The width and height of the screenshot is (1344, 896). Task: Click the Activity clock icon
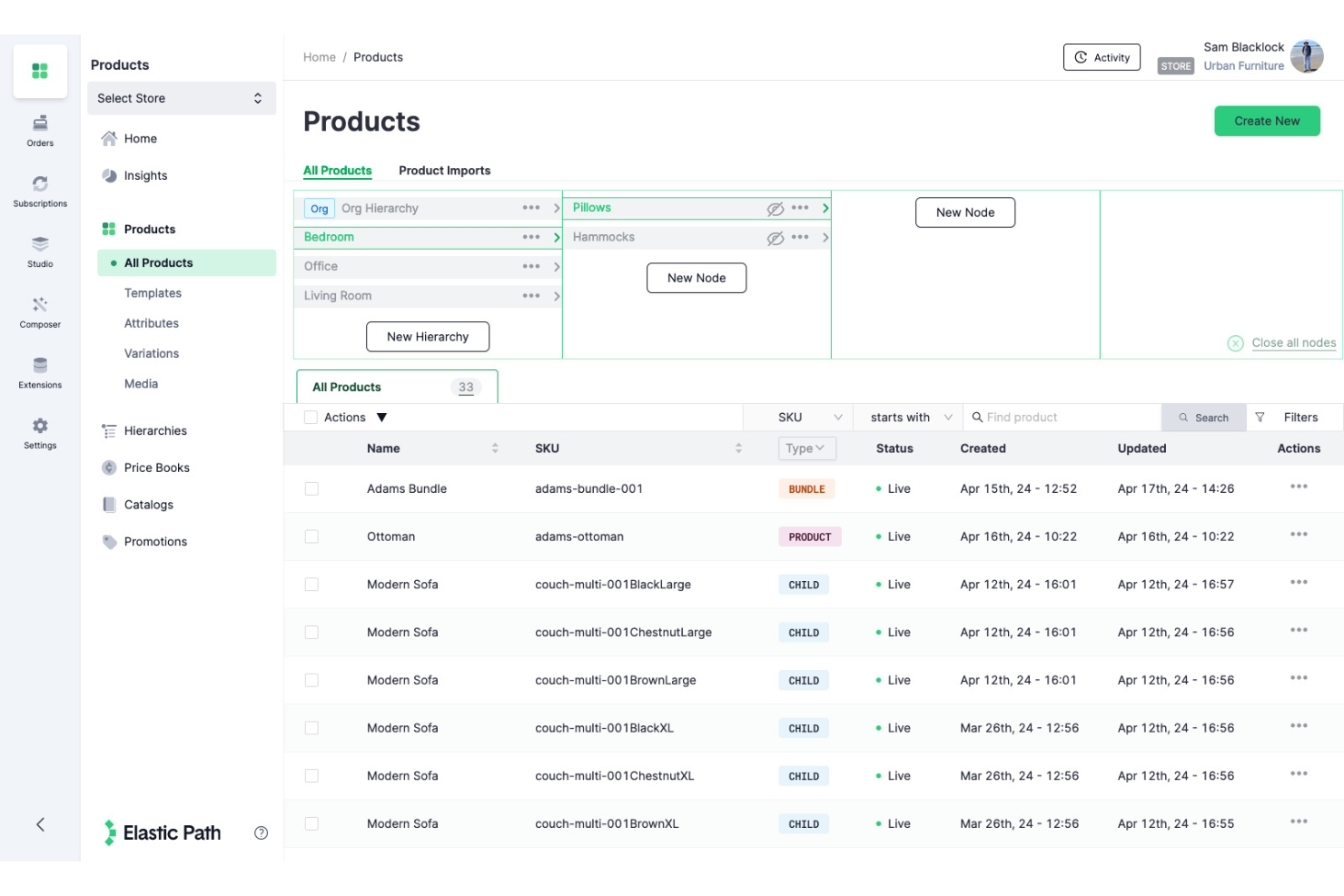tap(1081, 56)
